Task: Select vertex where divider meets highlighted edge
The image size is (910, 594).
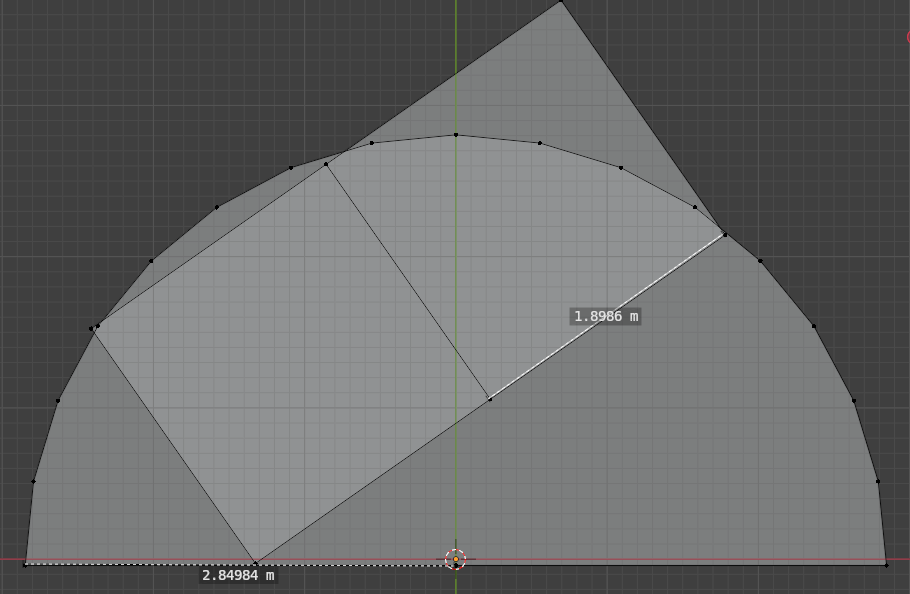Action: tap(490, 399)
